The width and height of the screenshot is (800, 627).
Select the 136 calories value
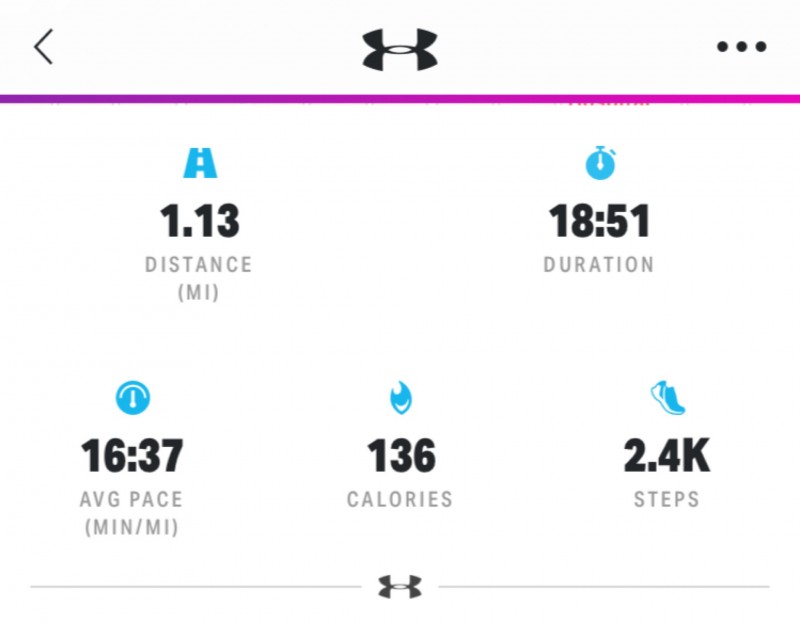400,456
